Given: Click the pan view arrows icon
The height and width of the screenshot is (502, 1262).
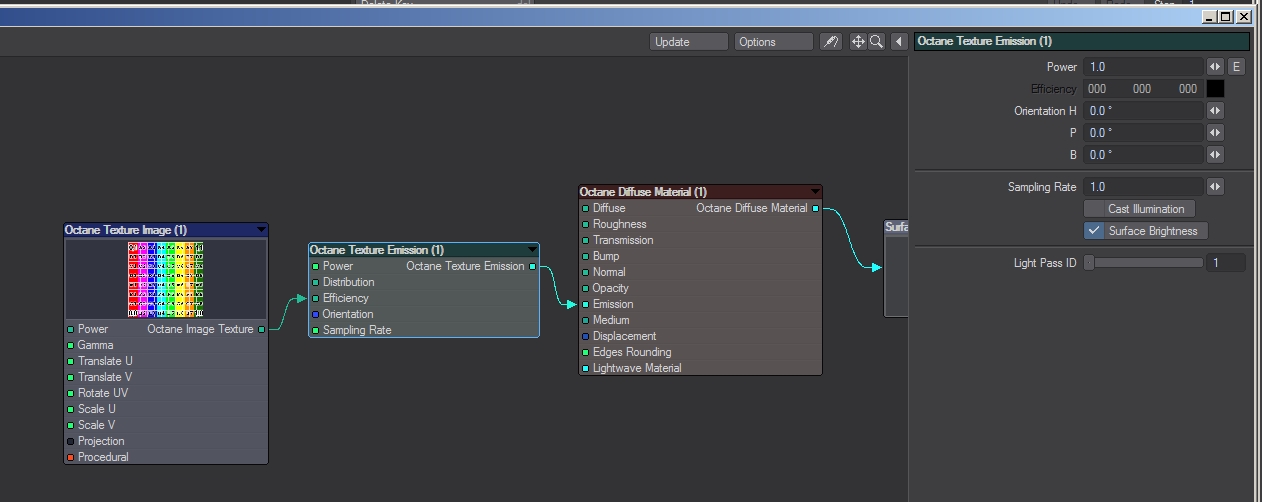Looking at the screenshot, I should [x=858, y=42].
